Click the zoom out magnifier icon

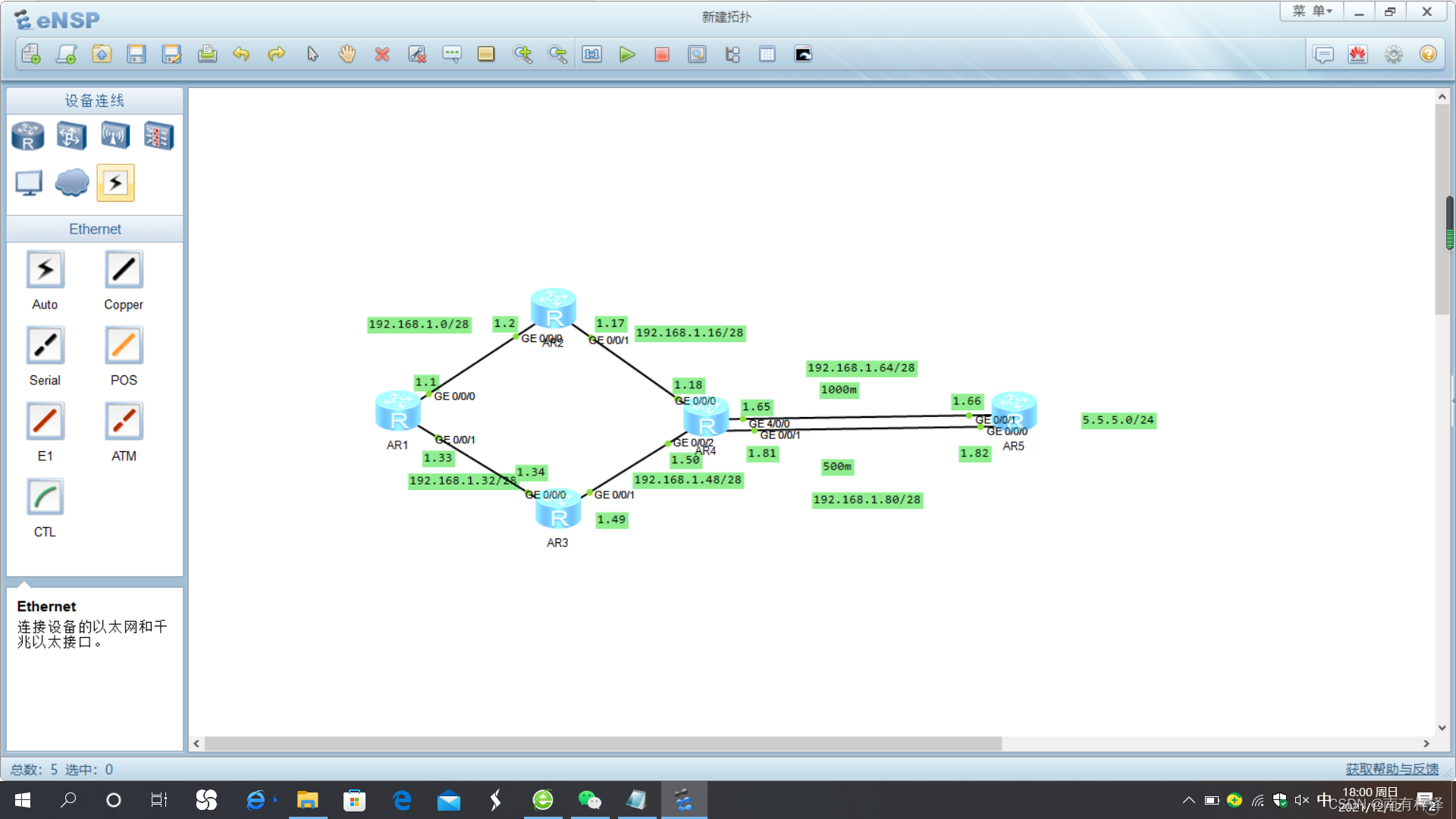coord(557,54)
